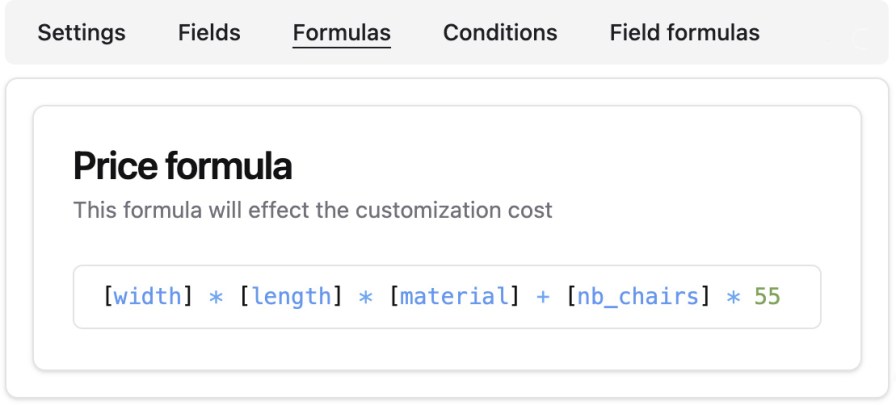Click the customization cost description text

click(312, 211)
